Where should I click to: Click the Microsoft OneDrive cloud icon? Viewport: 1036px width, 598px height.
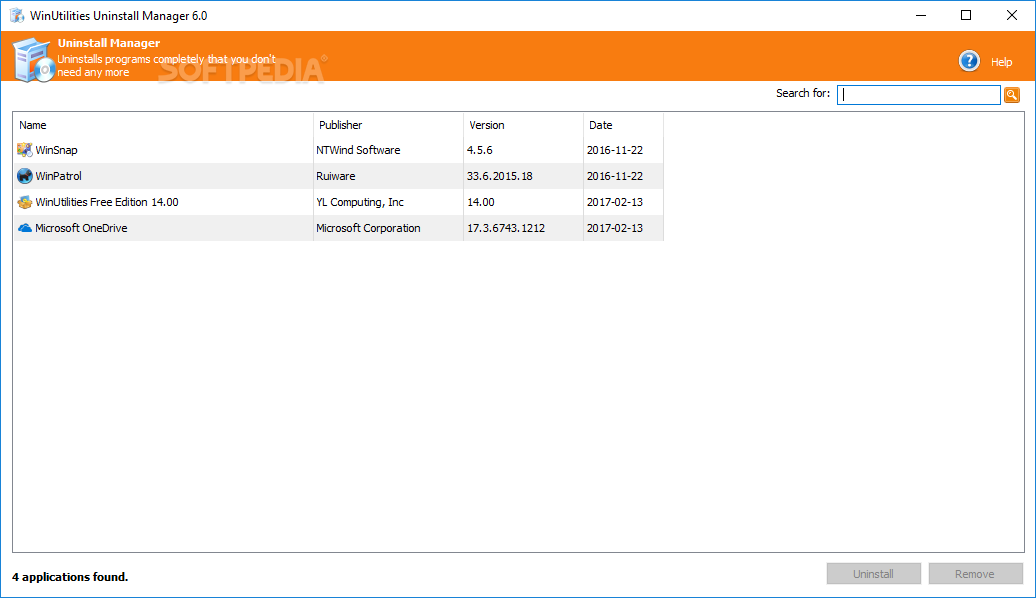[24, 228]
